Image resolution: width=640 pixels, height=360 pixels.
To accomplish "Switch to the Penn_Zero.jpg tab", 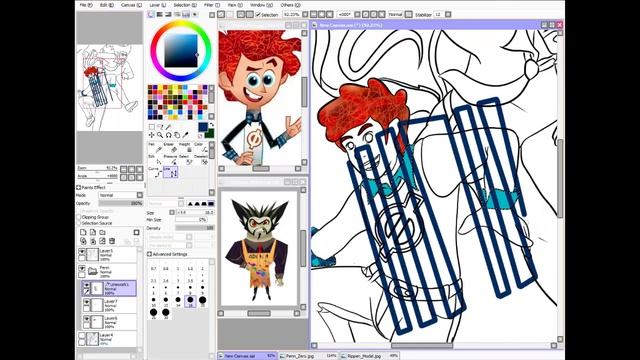I will point(308,356).
